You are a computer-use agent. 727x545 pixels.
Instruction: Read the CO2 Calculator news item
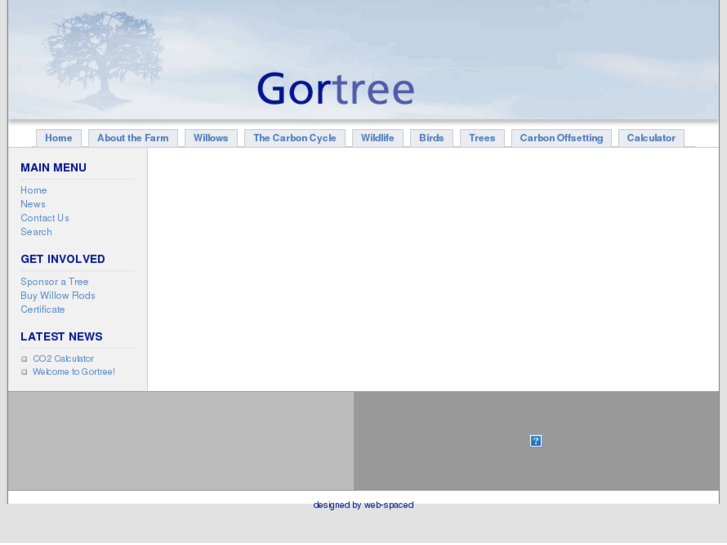coord(63,359)
